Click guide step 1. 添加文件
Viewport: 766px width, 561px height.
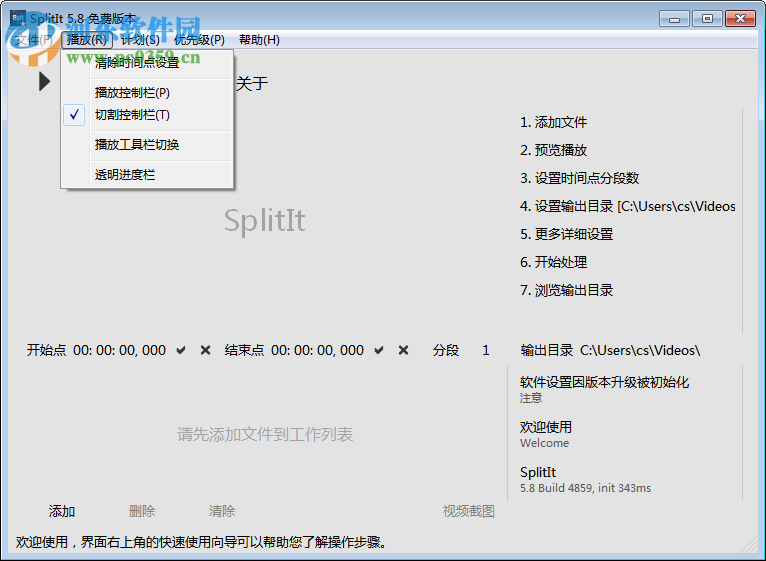coord(553,122)
